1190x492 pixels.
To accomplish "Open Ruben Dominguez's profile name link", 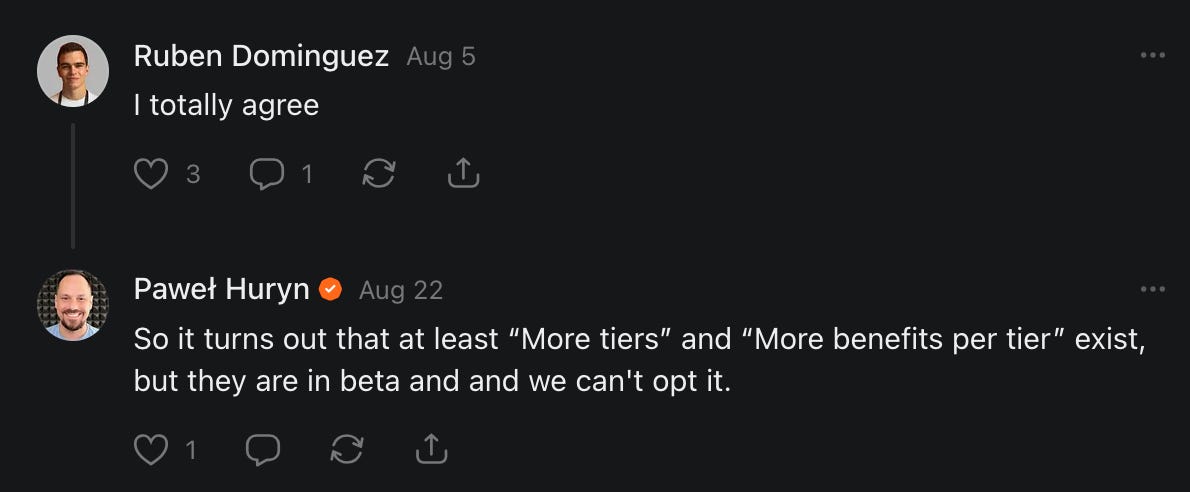I will [261, 56].
